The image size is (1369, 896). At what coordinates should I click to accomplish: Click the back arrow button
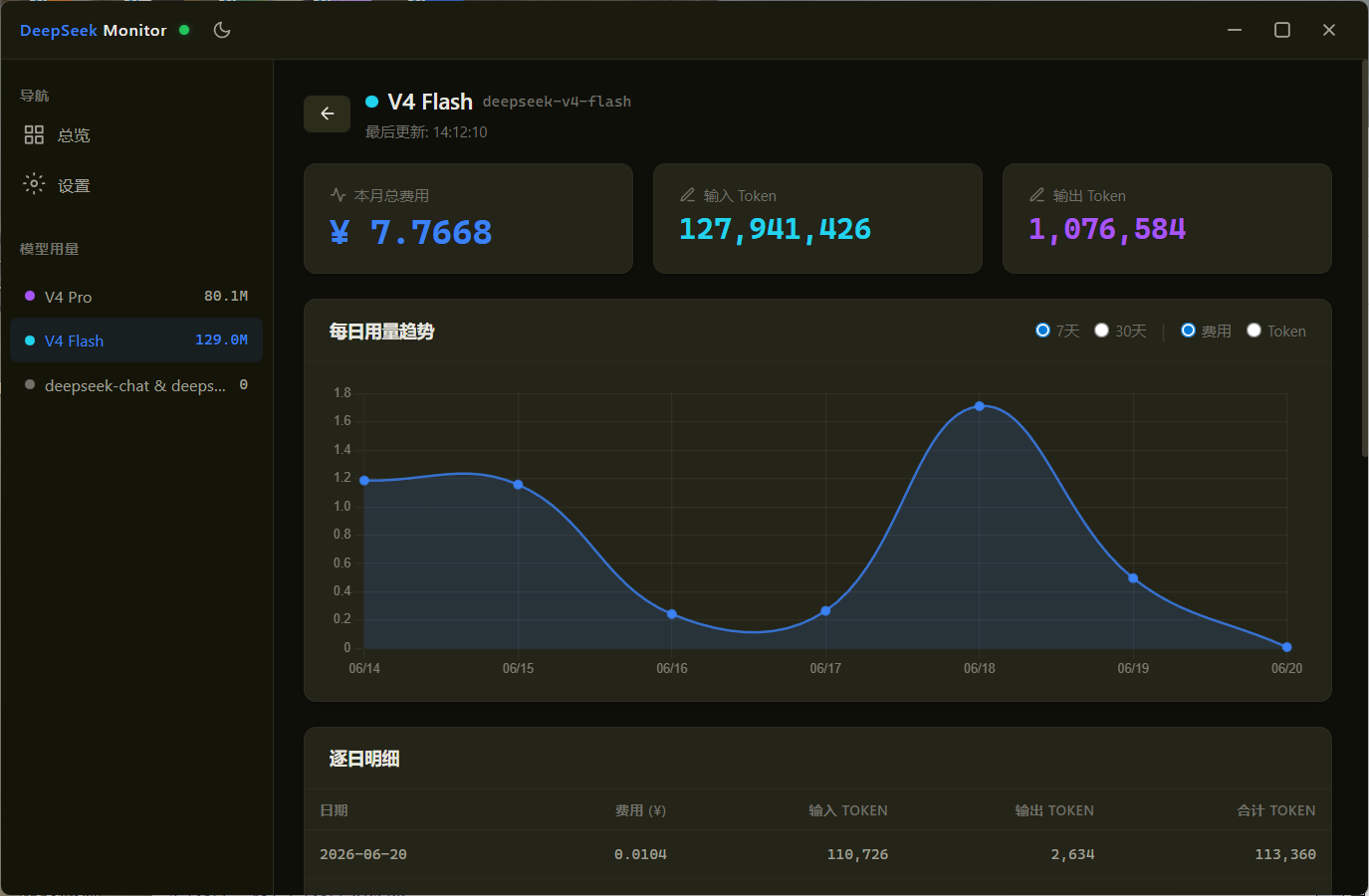[x=327, y=113]
